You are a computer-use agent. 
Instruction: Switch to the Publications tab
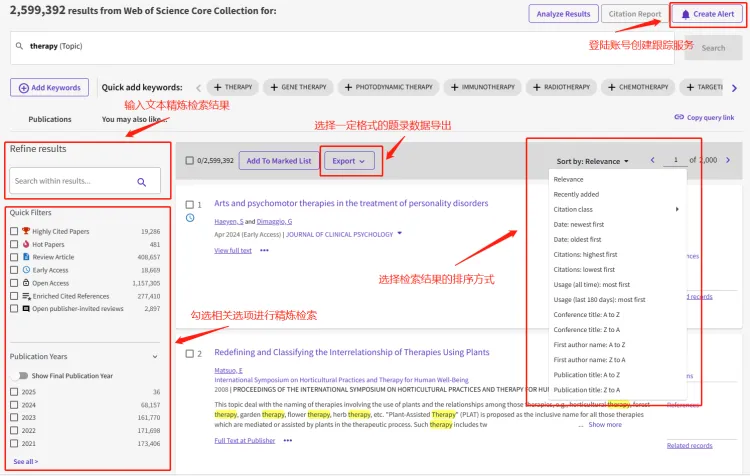pos(50,119)
